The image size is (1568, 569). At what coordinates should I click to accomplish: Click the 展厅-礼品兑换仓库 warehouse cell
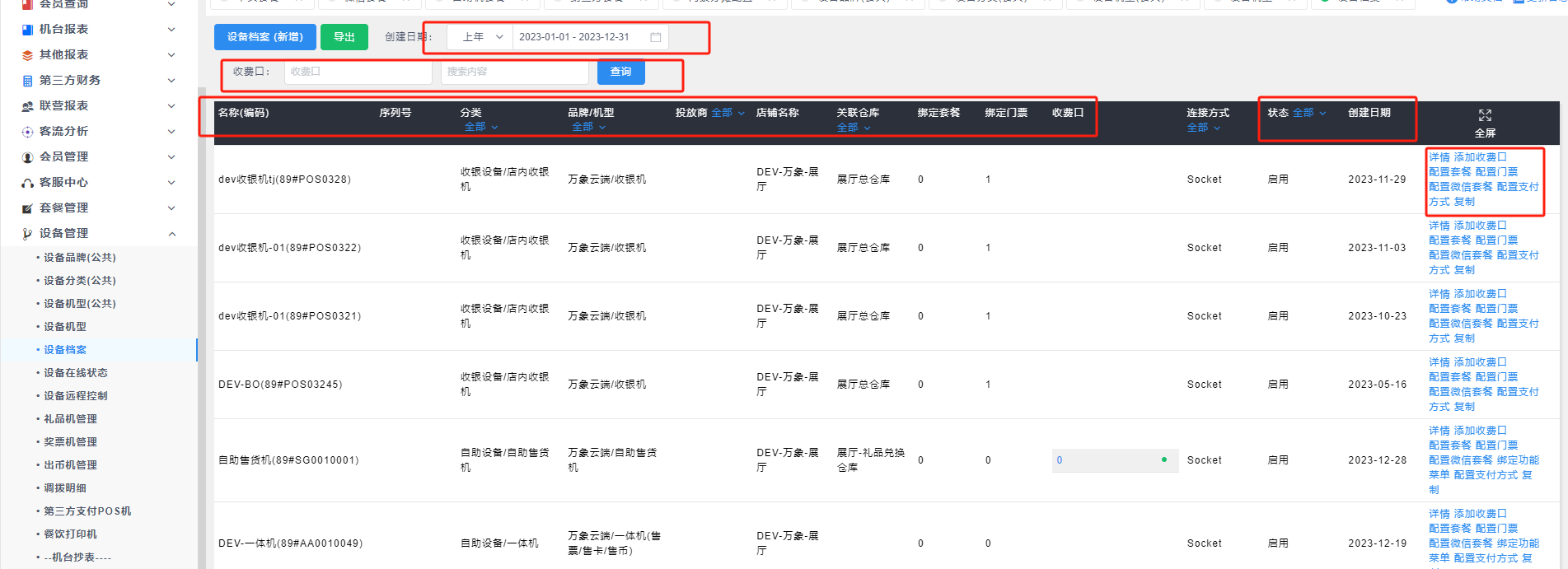(x=870, y=460)
